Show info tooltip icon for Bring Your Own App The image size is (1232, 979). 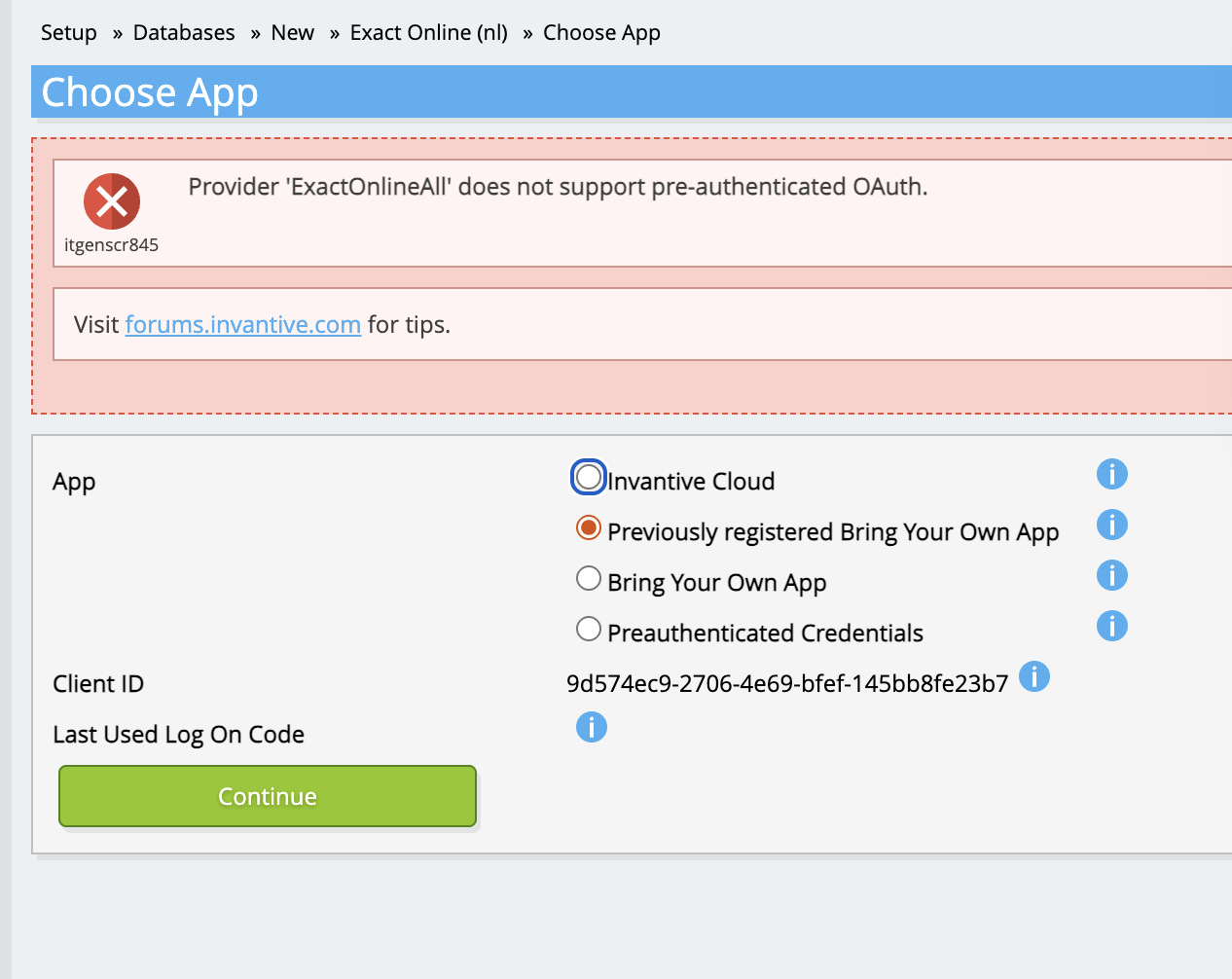point(1111,576)
